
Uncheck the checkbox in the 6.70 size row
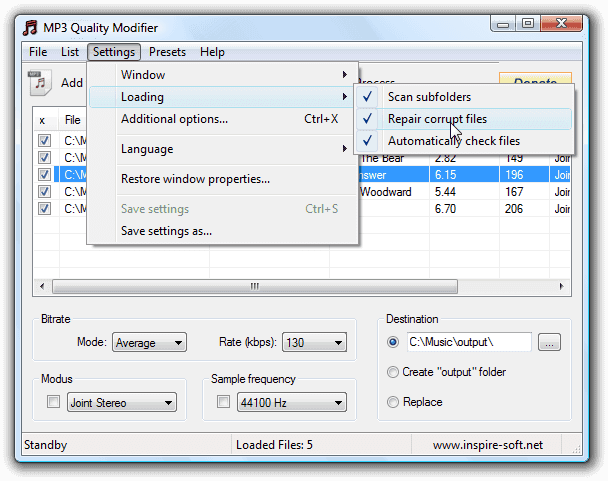(44, 209)
